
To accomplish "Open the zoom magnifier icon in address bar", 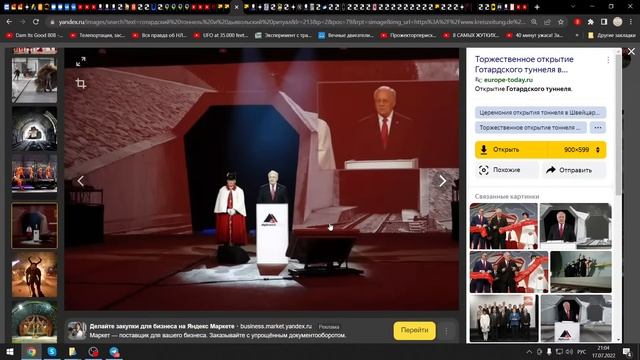I will (x=534, y=22).
